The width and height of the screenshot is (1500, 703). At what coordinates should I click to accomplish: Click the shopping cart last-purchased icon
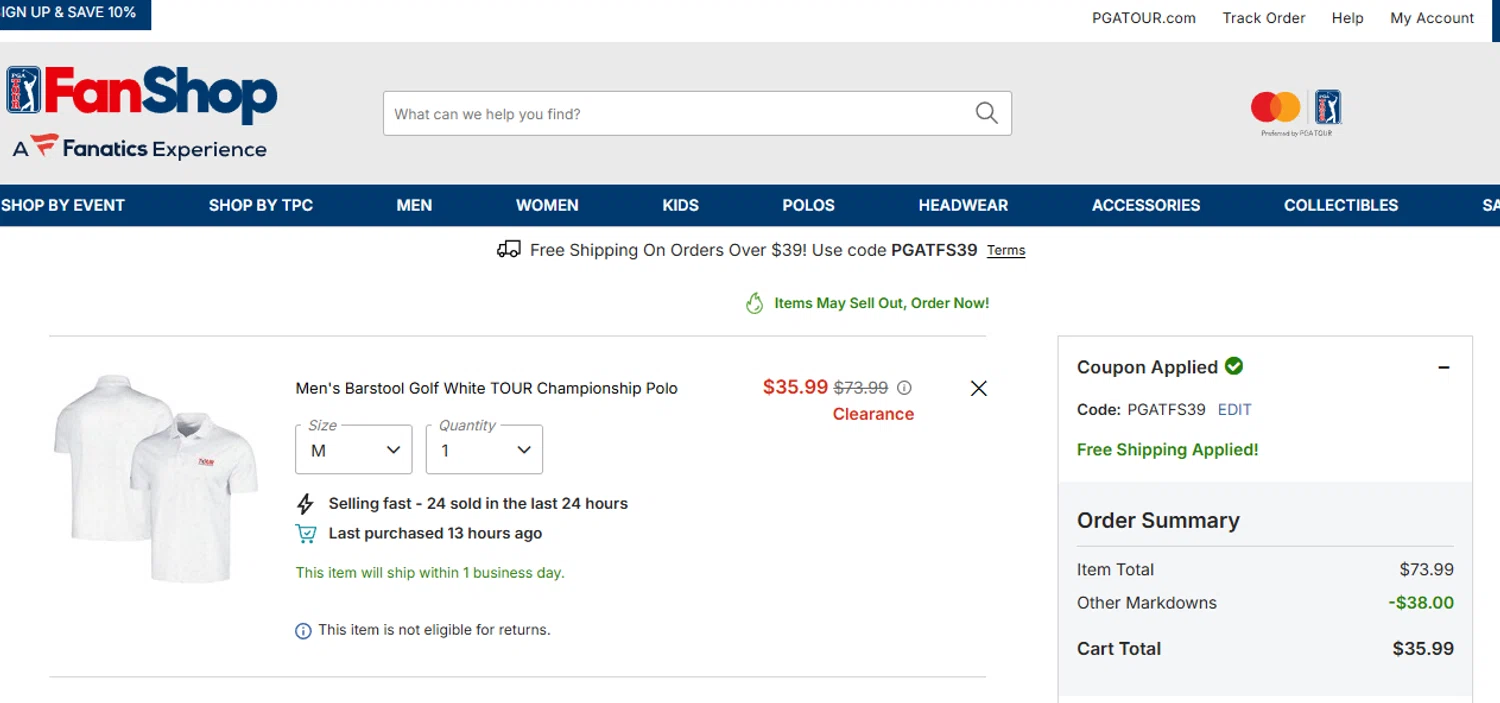point(306,534)
